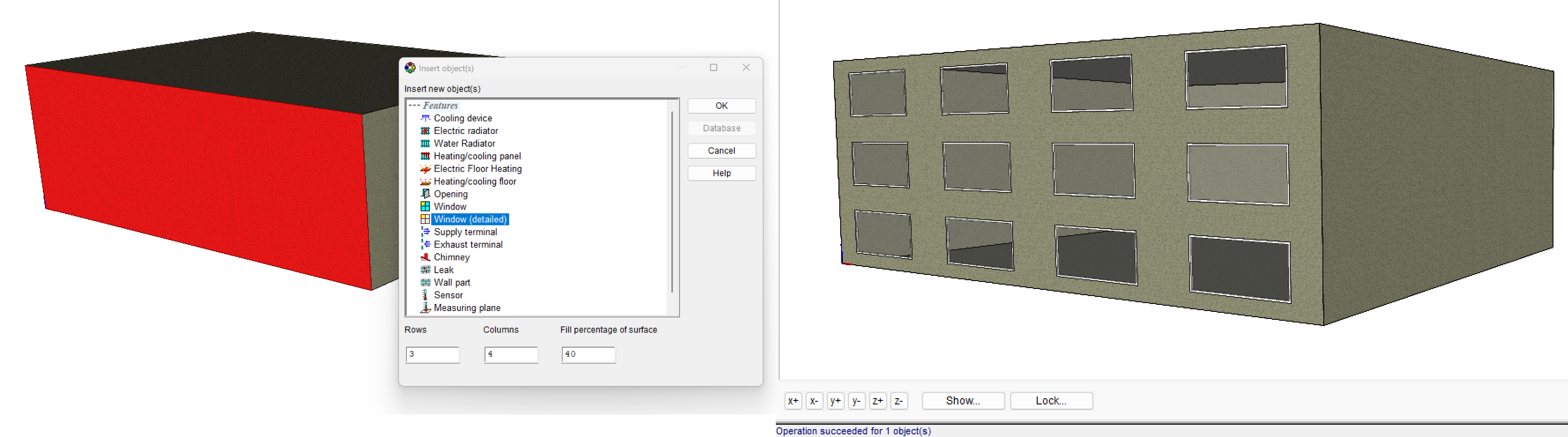1568x437 pixels.
Task: Choose the Wall part item
Action: click(x=452, y=282)
